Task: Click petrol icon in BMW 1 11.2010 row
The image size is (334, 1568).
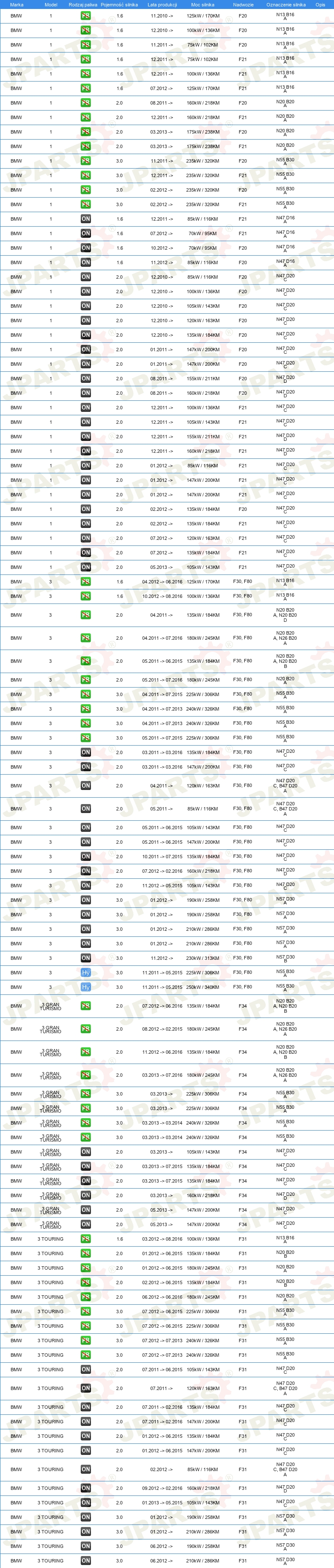Action: pos(86,16)
